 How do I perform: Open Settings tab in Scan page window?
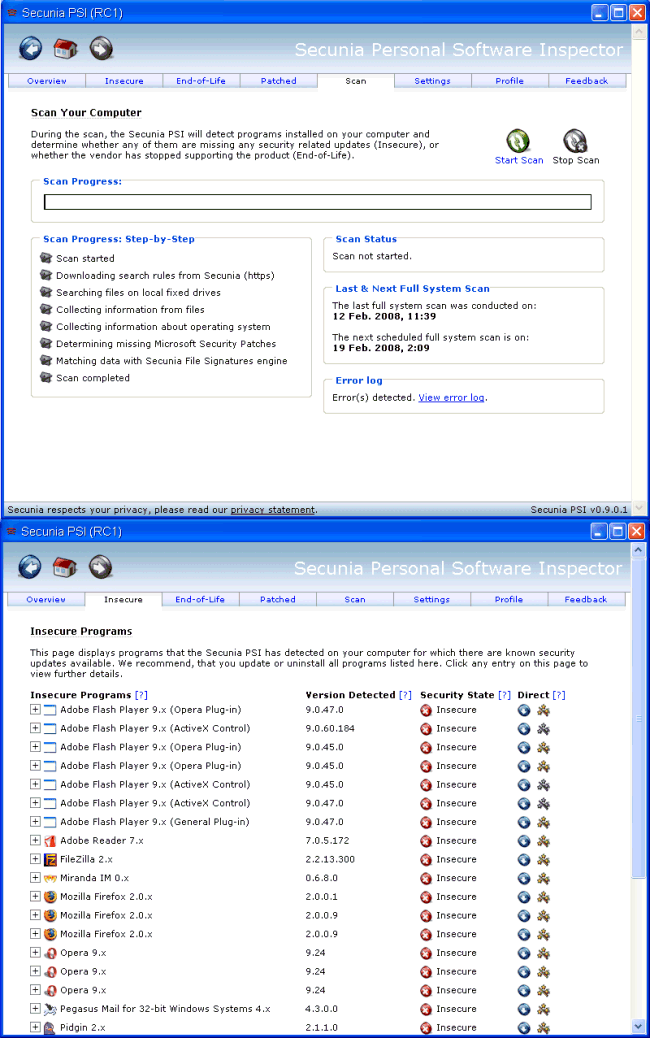[432, 81]
